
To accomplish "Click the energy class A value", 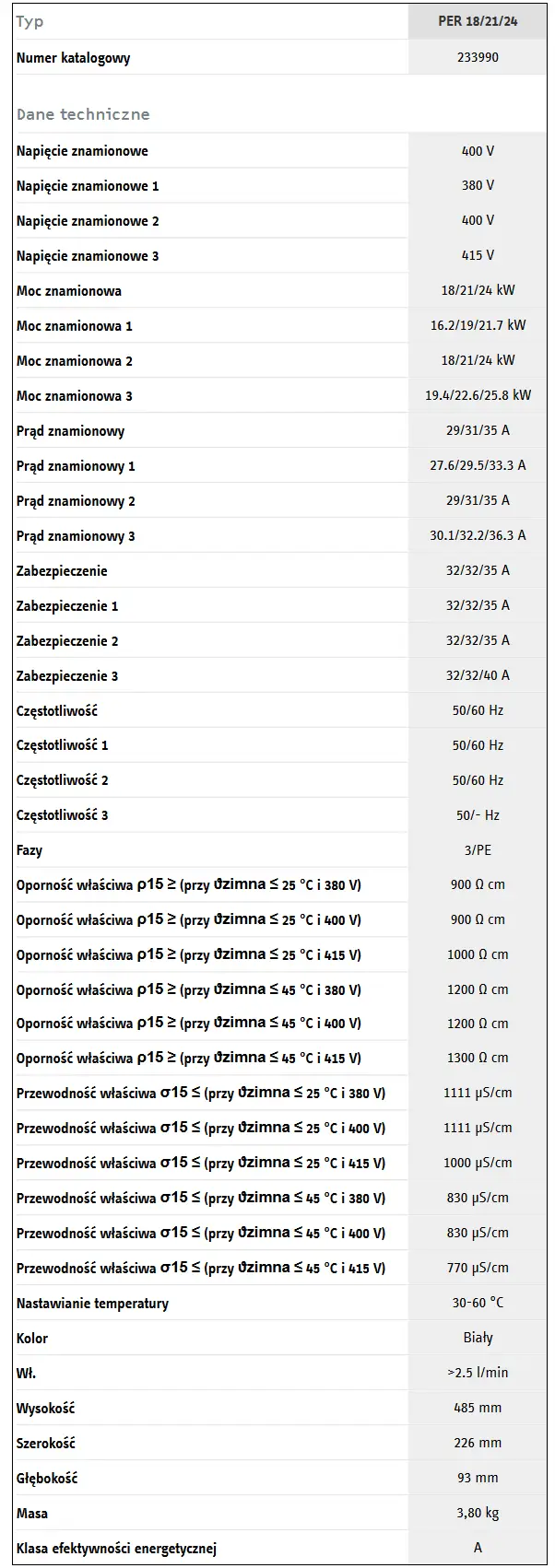I will tap(478, 1548).
